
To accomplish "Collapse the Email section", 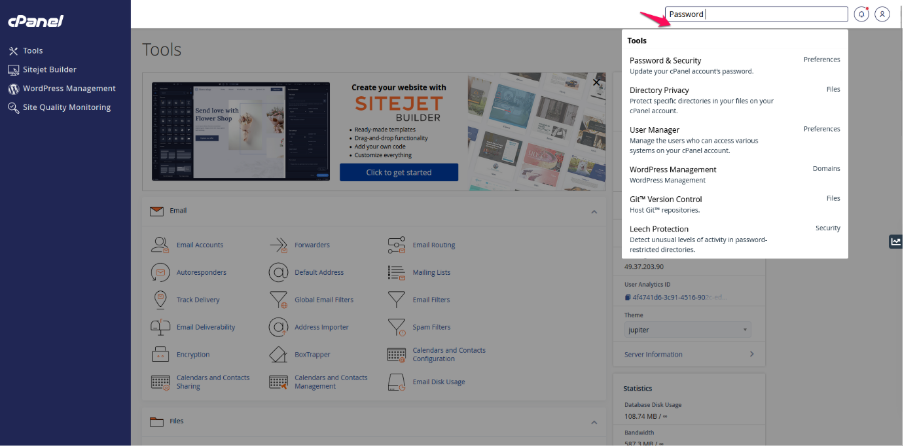I will point(594,212).
